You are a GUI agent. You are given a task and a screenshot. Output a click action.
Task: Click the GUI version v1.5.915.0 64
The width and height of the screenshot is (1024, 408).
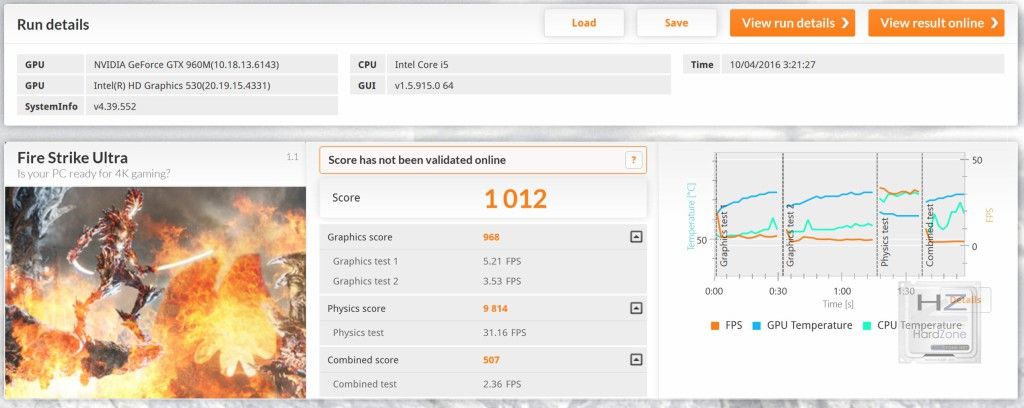click(x=529, y=85)
